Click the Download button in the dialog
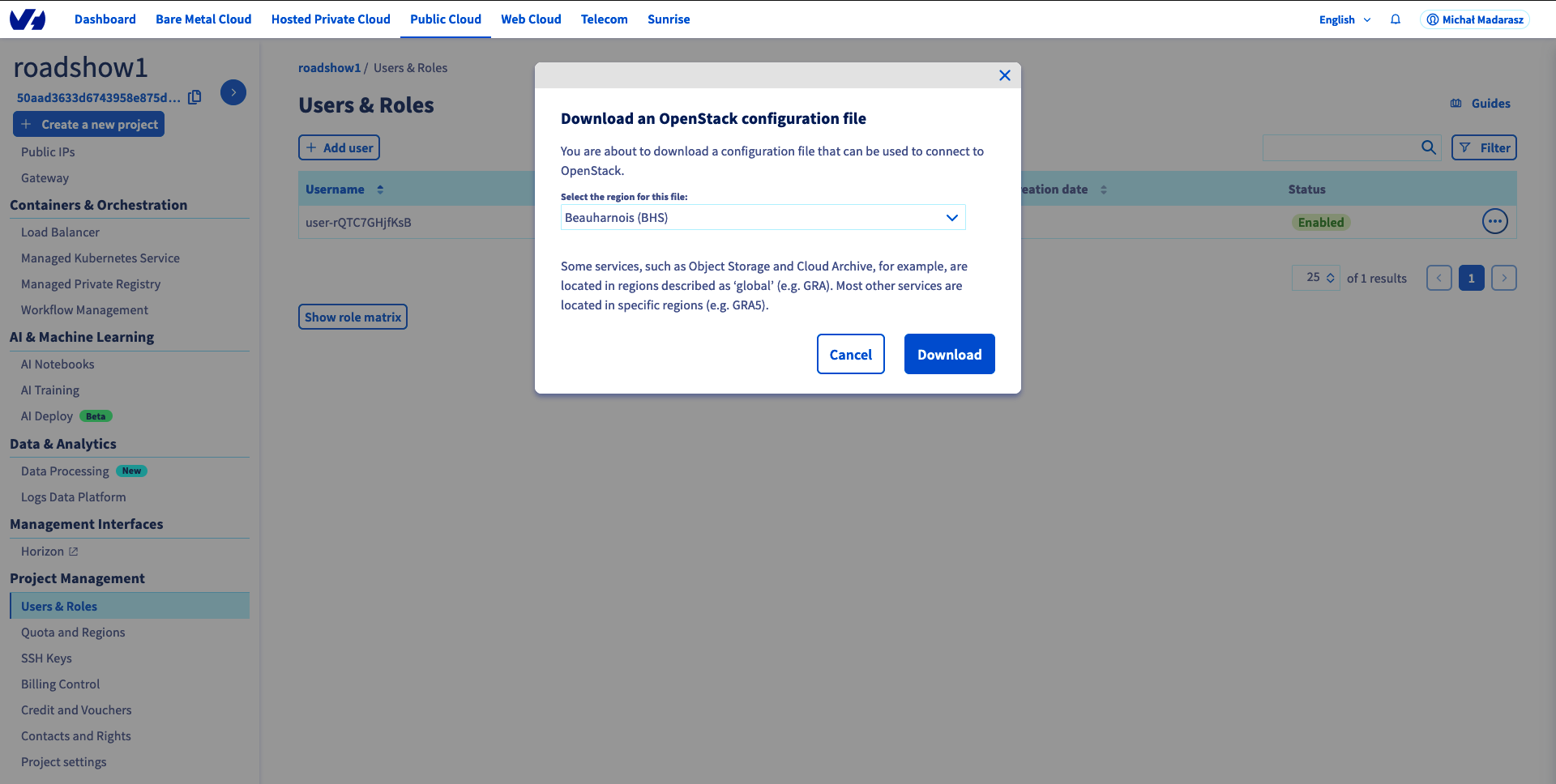 coord(950,354)
